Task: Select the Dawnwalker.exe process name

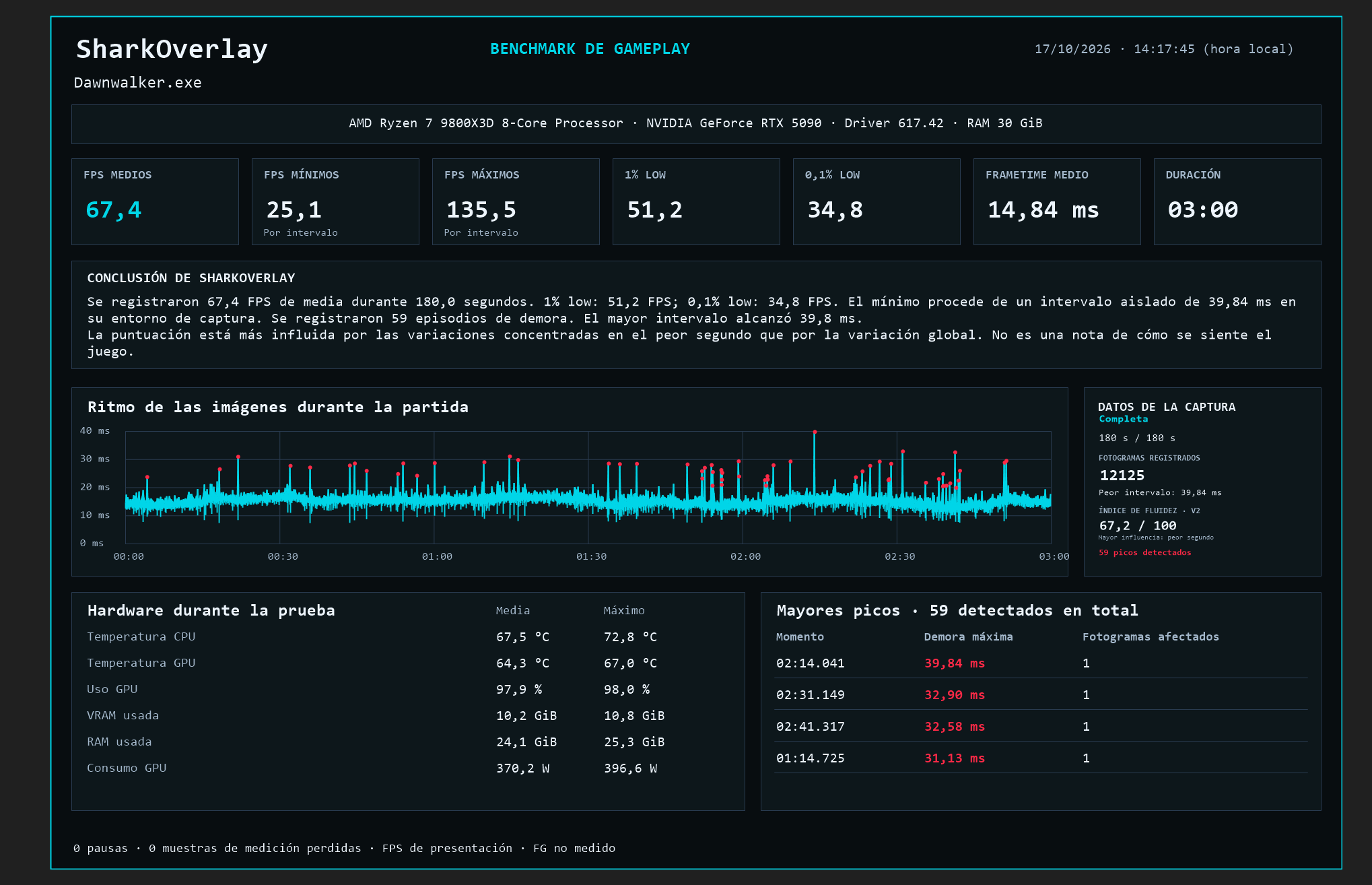Action: pos(137,83)
